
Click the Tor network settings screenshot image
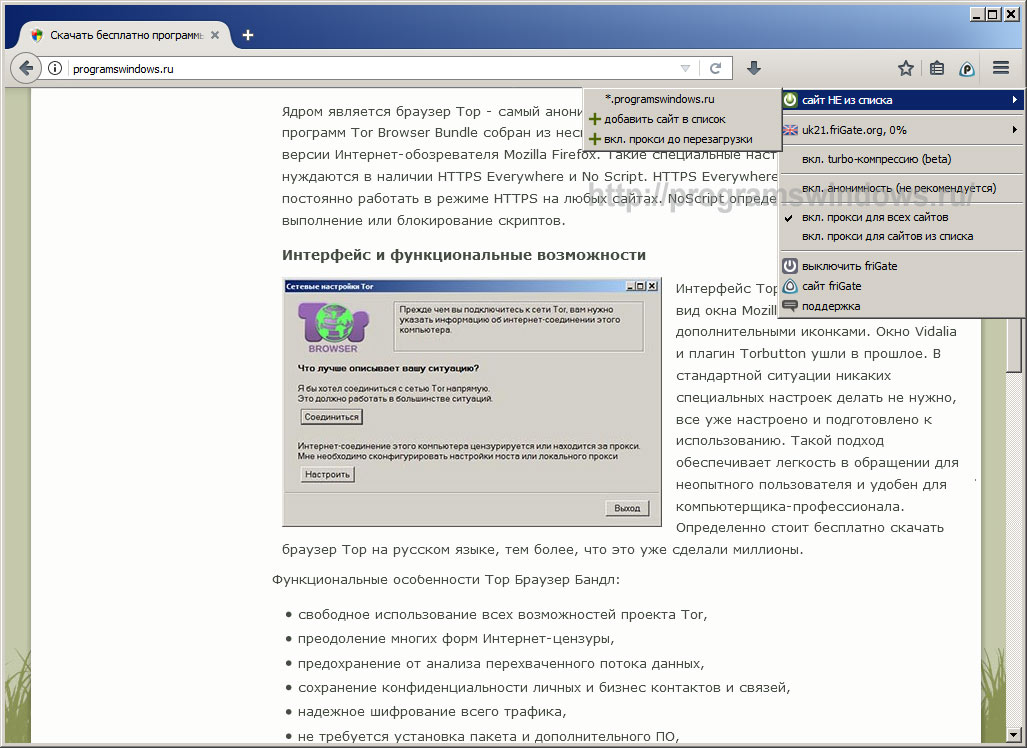(472, 402)
